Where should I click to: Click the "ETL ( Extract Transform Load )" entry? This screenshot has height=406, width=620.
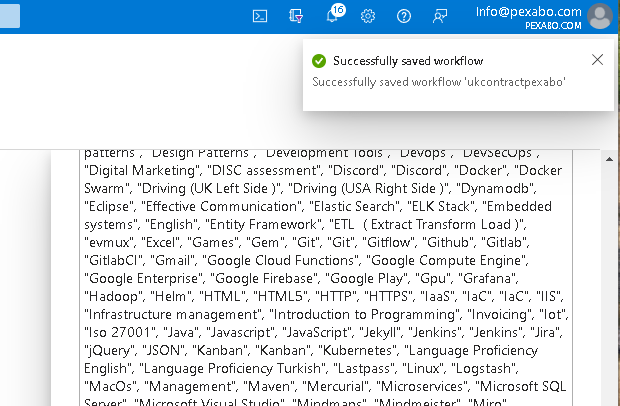[x=425, y=224]
